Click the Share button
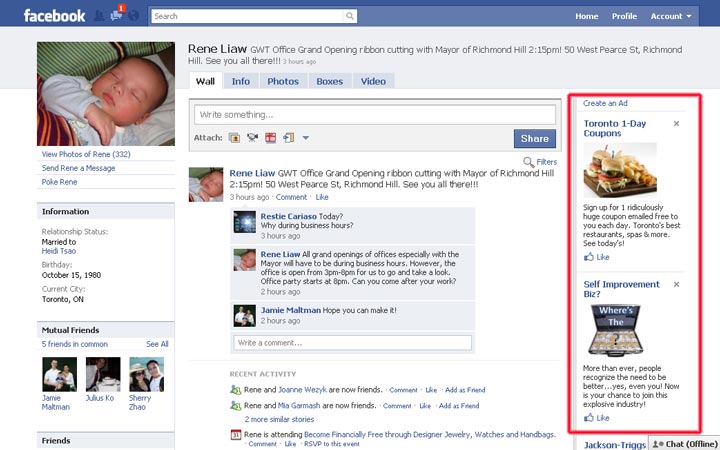The image size is (720, 450). coord(534,138)
